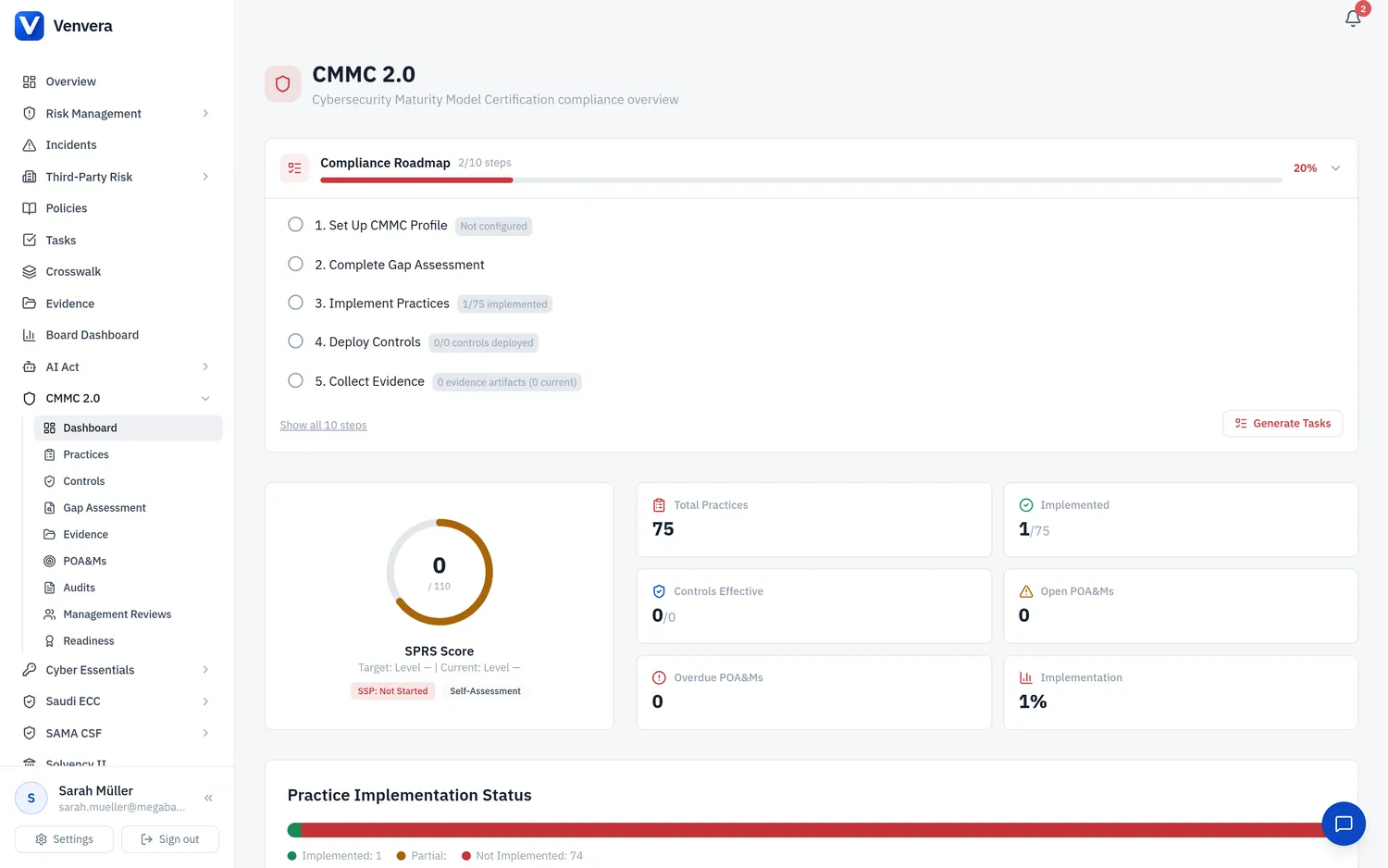
Task: Expand the SAMA CSF menu
Action: pyautogui.click(x=205, y=733)
